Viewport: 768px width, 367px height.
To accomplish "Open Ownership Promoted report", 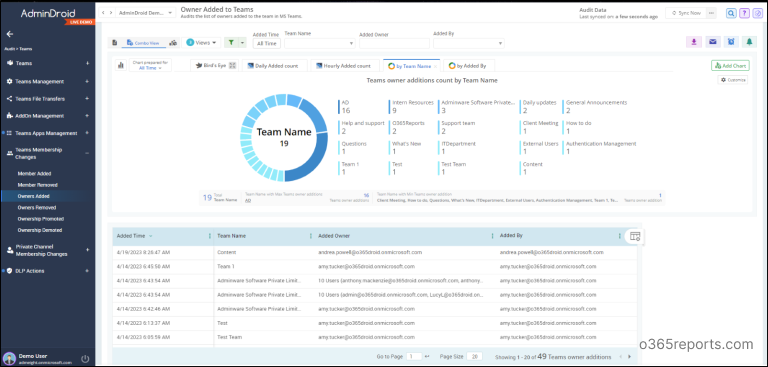I will (41, 219).
